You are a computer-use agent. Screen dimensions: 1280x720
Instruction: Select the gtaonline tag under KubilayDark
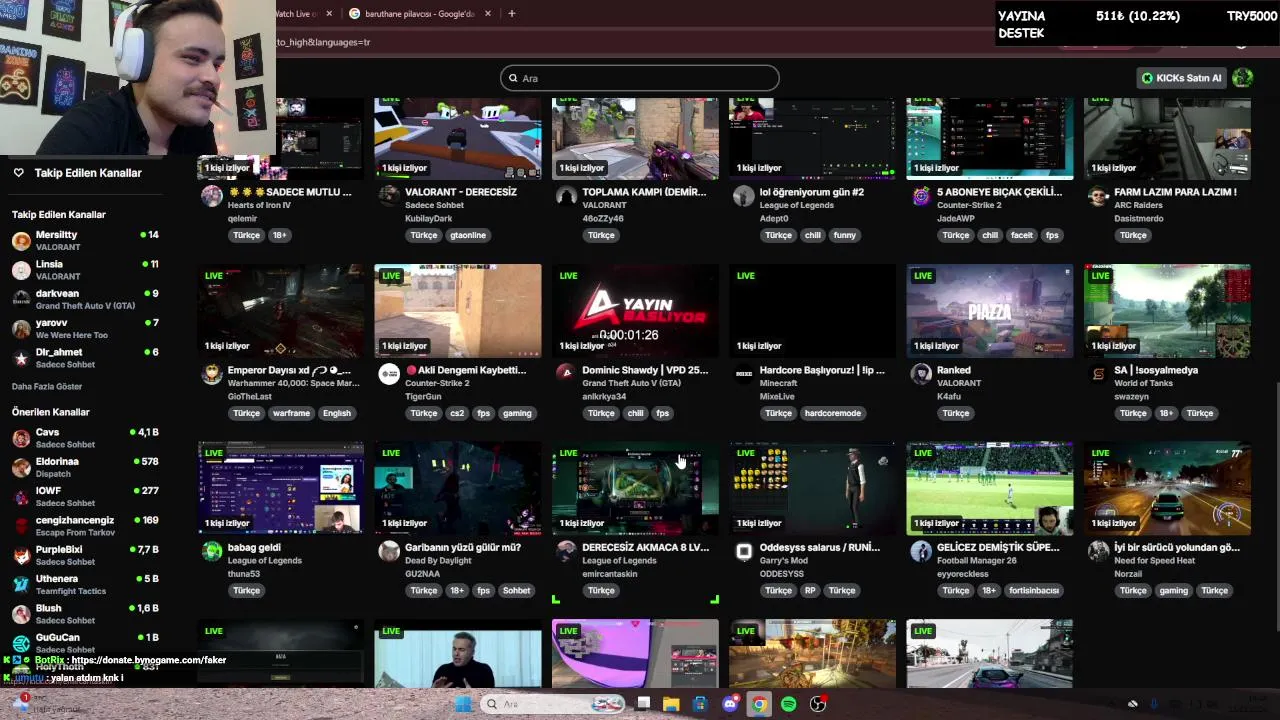point(468,235)
